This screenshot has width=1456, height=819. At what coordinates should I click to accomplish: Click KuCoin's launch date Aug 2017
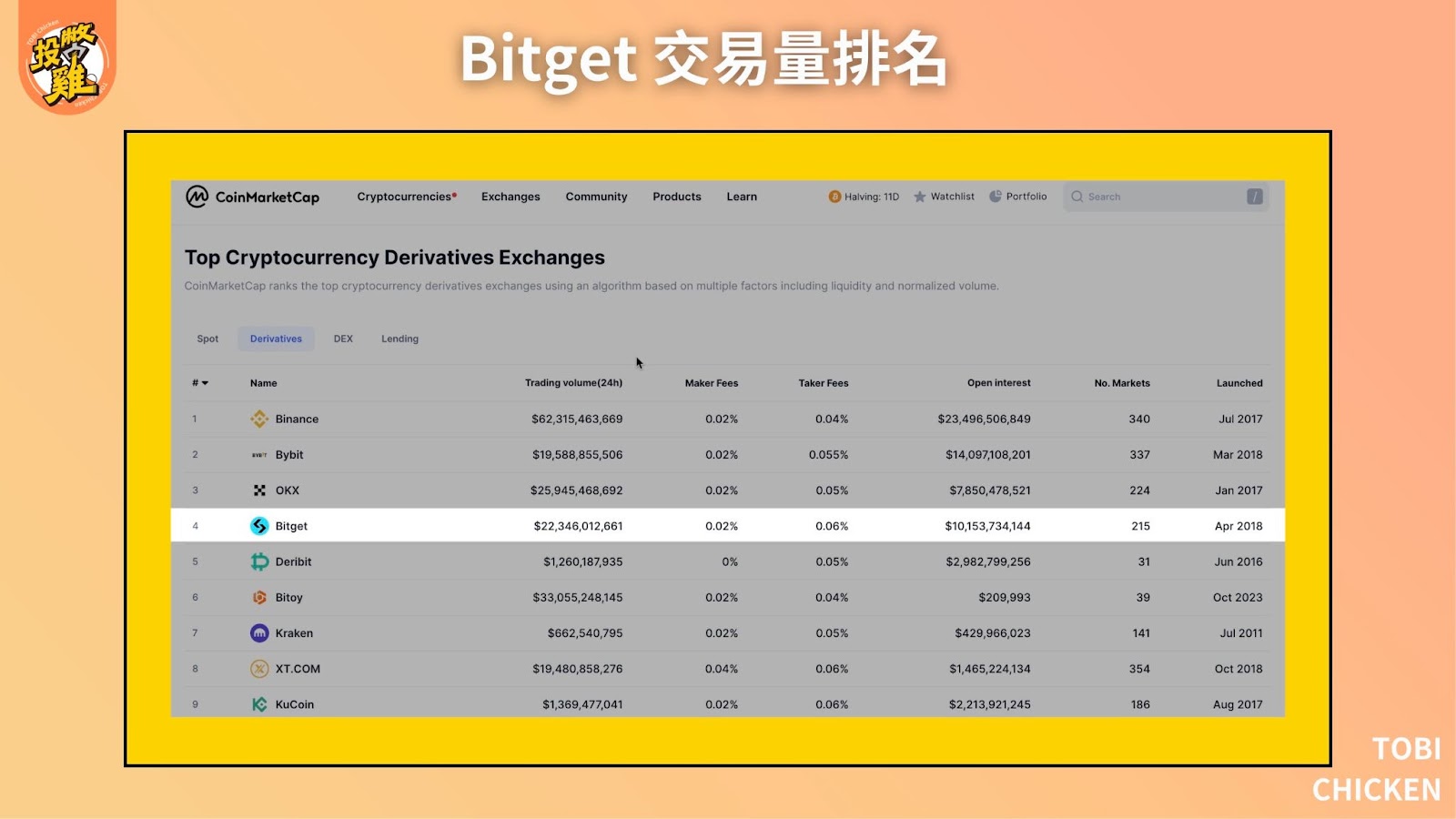1238,704
